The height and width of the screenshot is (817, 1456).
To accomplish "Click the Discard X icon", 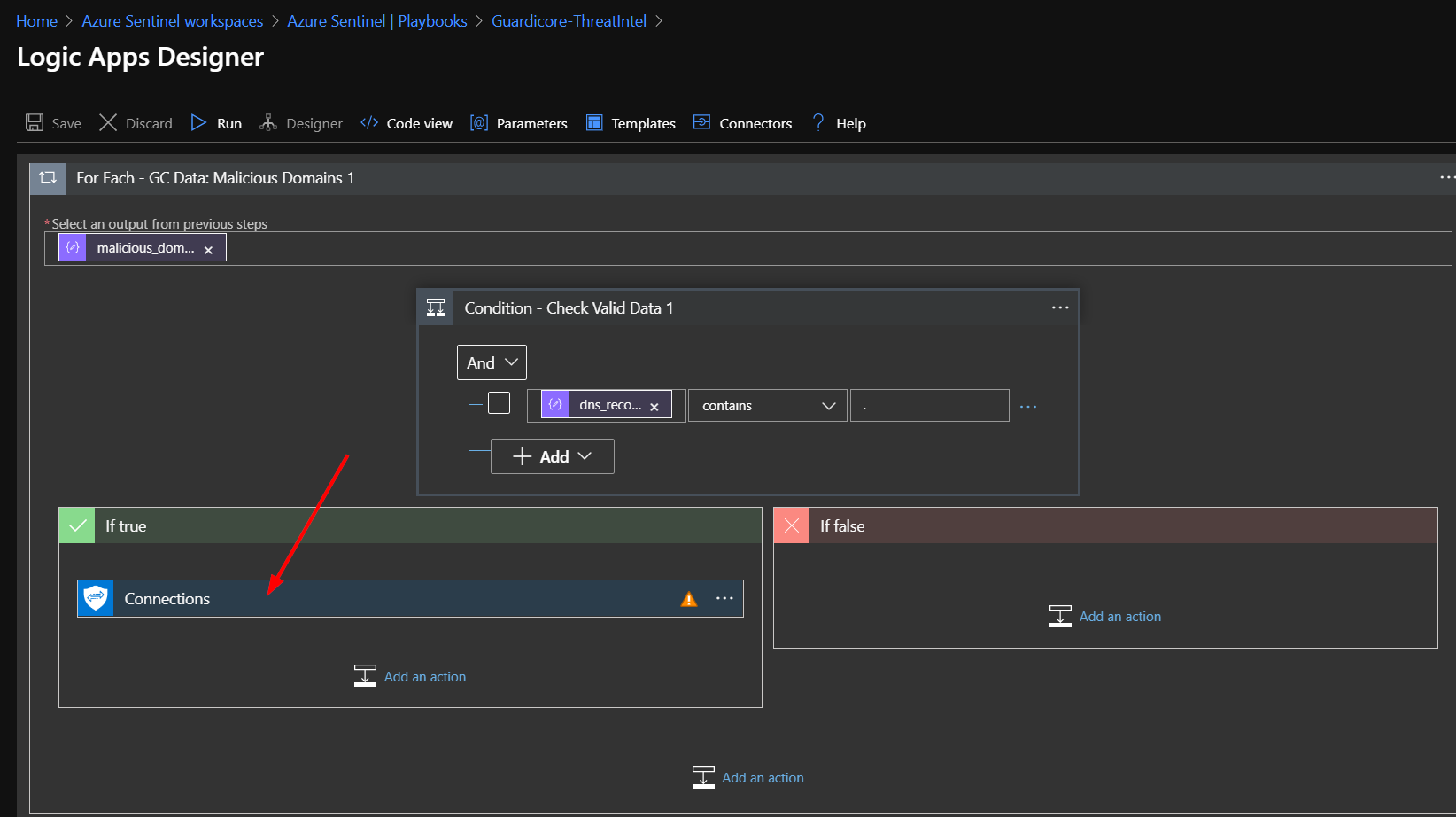I will pos(108,122).
